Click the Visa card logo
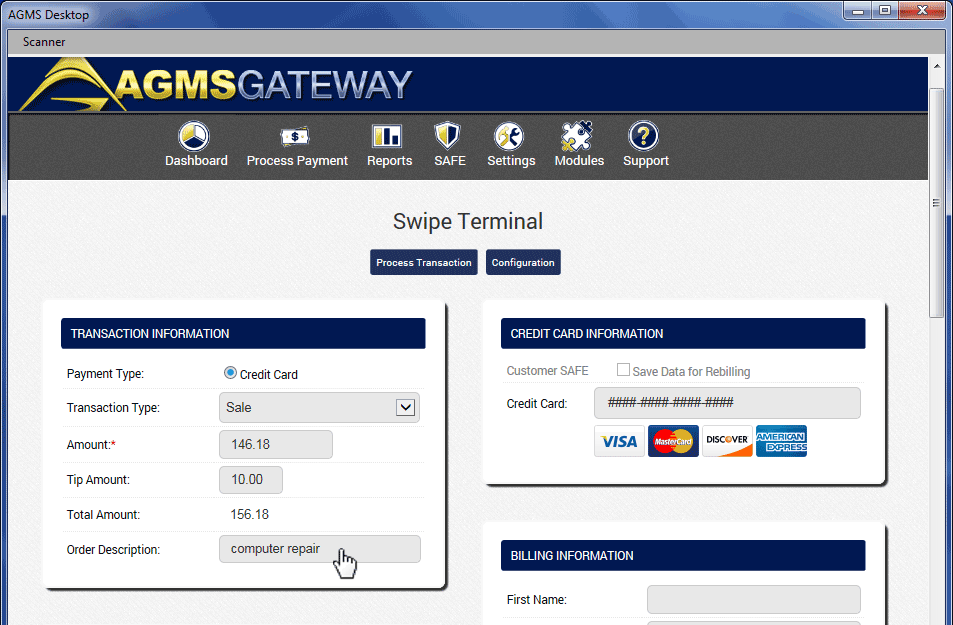Screen dimensions: 953x625 (x=619, y=441)
